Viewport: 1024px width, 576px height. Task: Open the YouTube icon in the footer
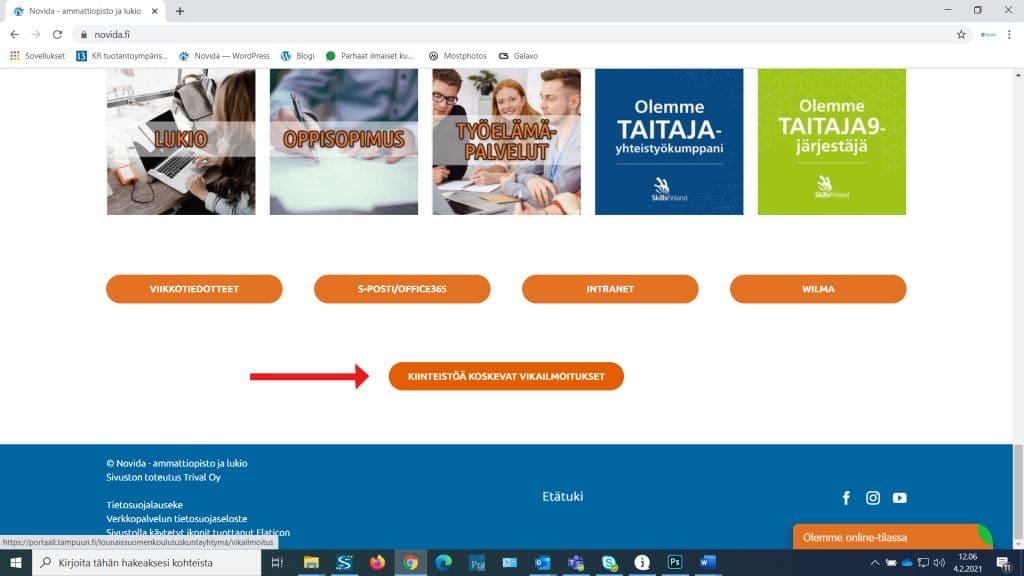point(900,498)
